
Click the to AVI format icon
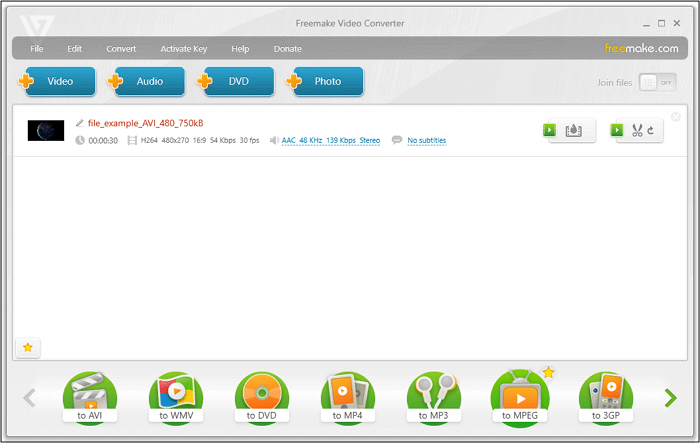coord(89,397)
